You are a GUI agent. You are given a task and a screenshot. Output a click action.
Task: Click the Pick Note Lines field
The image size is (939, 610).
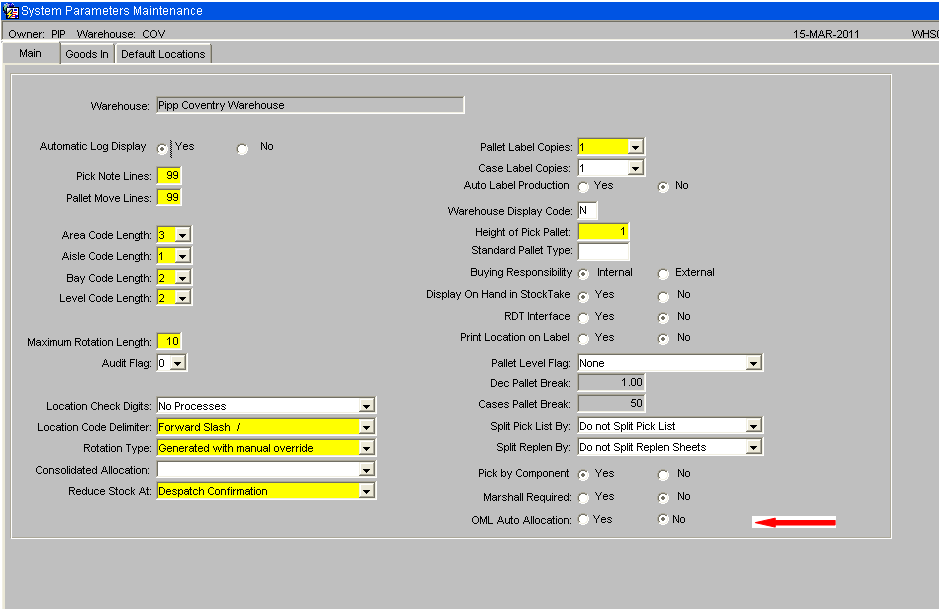tap(169, 175)
